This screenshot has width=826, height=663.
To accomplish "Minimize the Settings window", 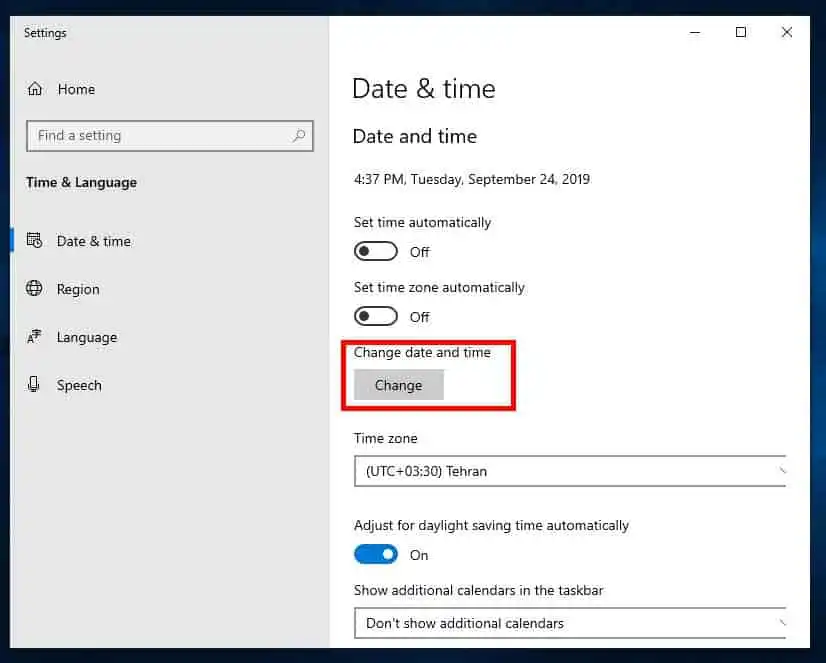I will pyautogui.click(x=695, y=32).
